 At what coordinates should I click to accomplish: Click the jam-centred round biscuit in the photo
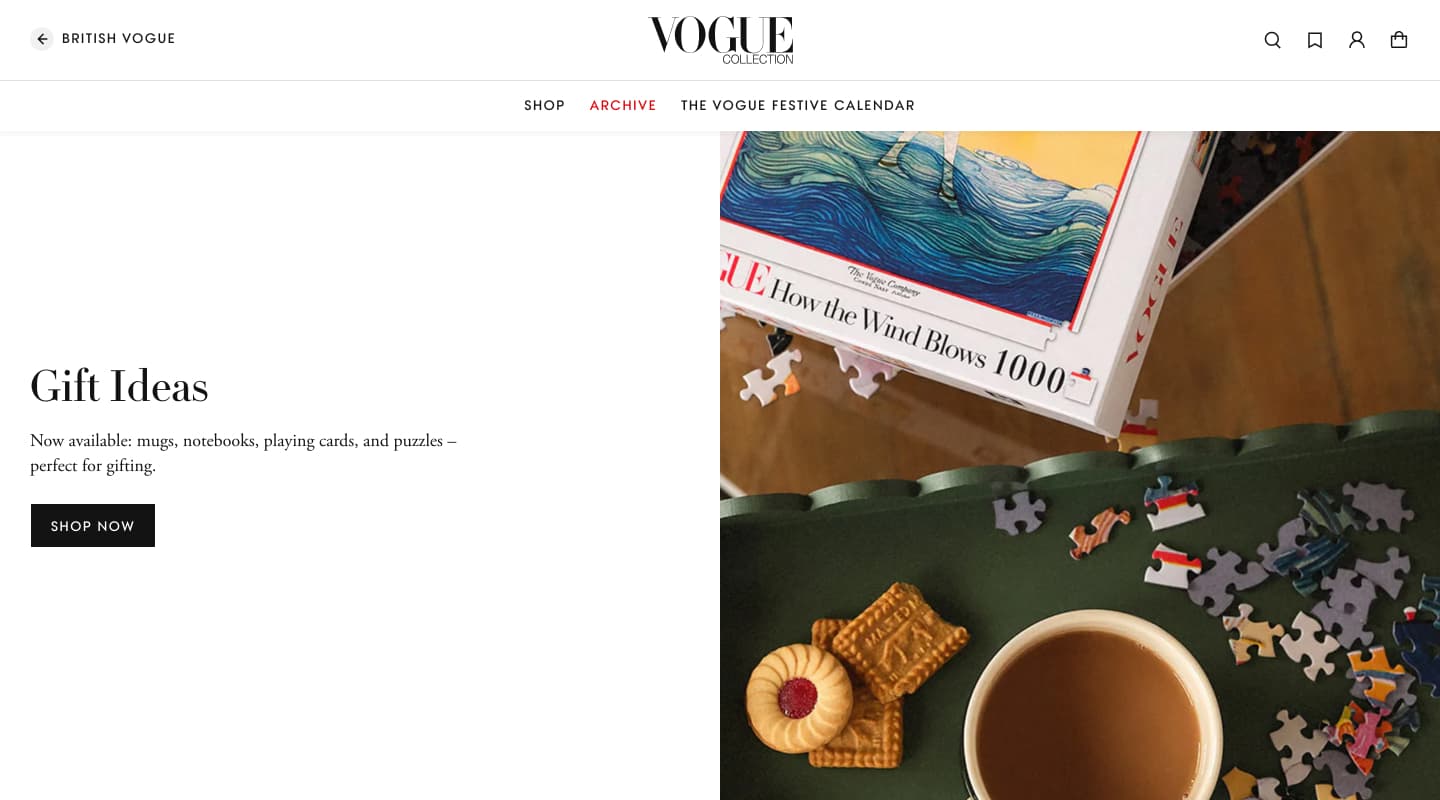(798, 697)
